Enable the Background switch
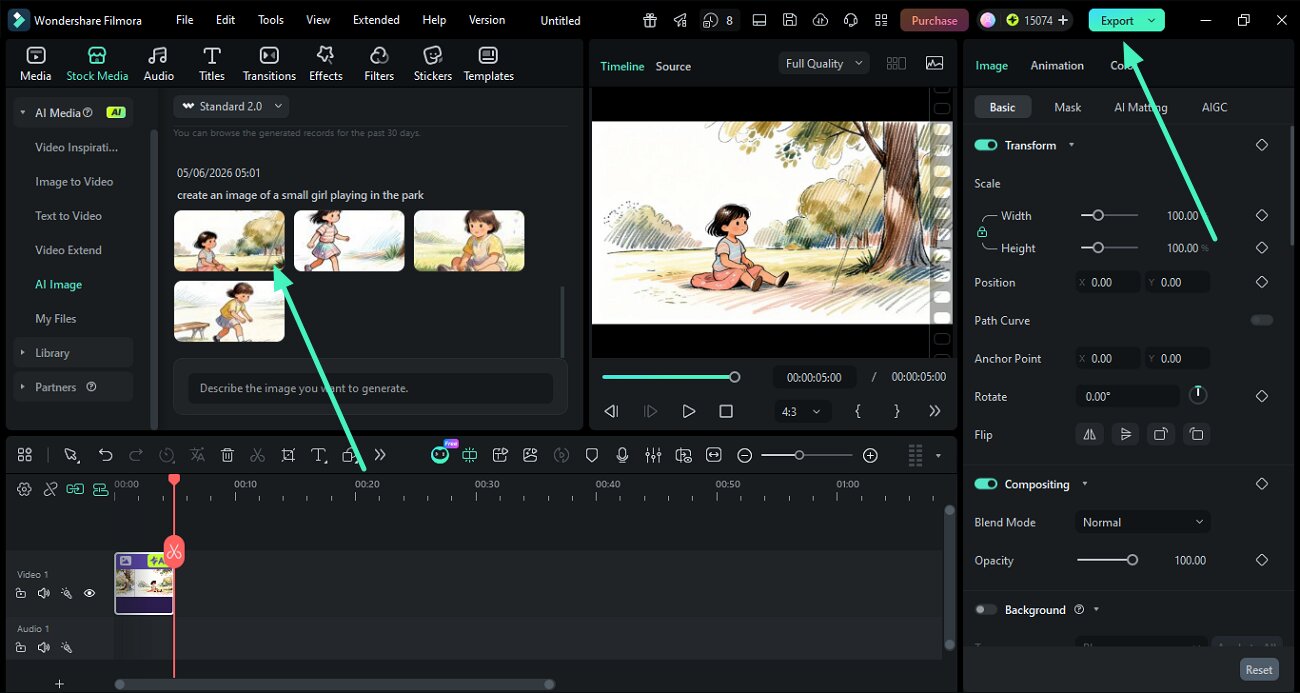This screenshot has height=693, width=1300. pyautogui.click(x=986, y=609)
